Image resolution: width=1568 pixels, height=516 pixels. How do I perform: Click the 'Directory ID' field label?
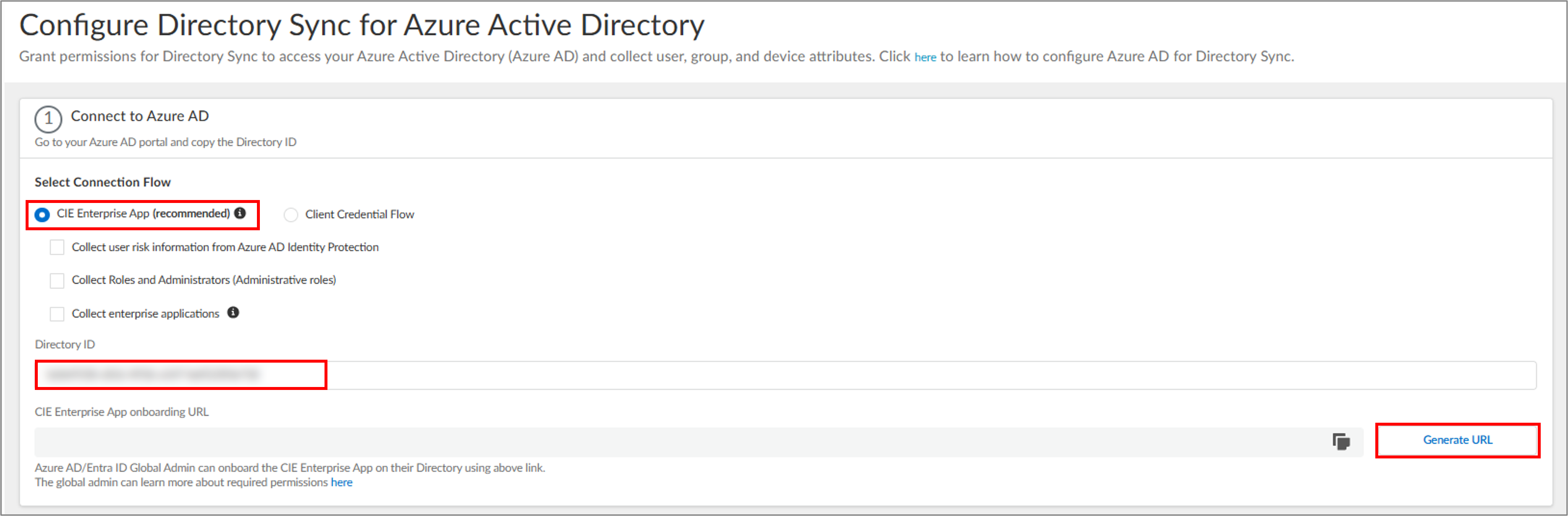tap(65, 344)
